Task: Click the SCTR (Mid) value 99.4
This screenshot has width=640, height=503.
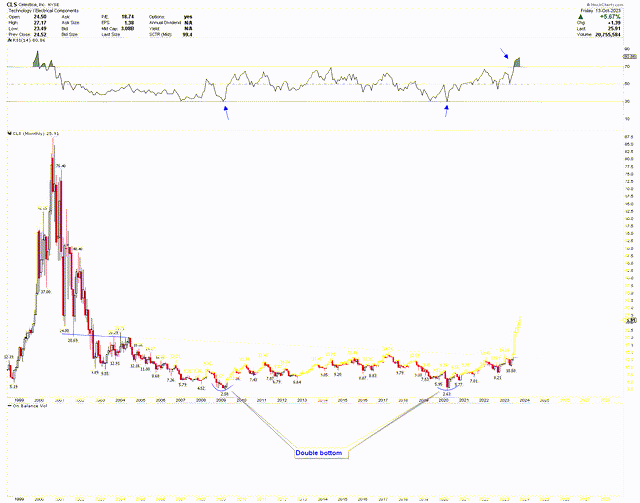Action: click(188, 35)
